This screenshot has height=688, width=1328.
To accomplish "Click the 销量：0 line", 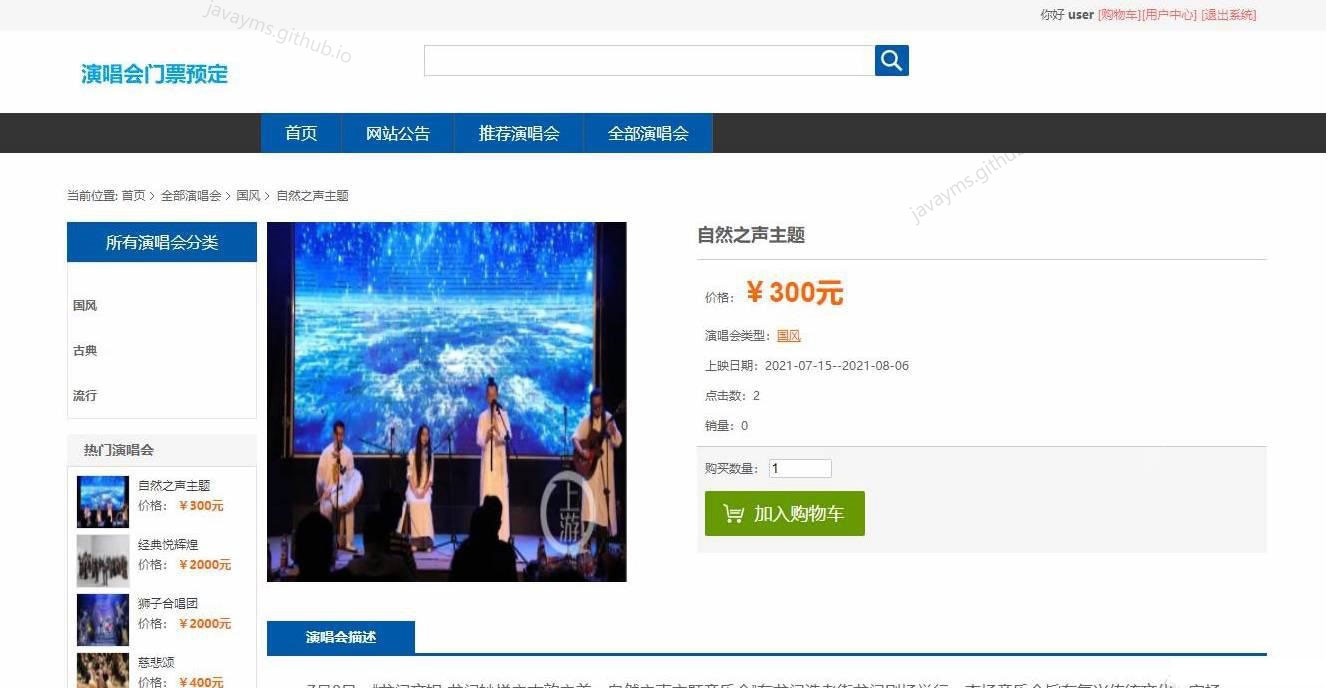I will 726,426.
